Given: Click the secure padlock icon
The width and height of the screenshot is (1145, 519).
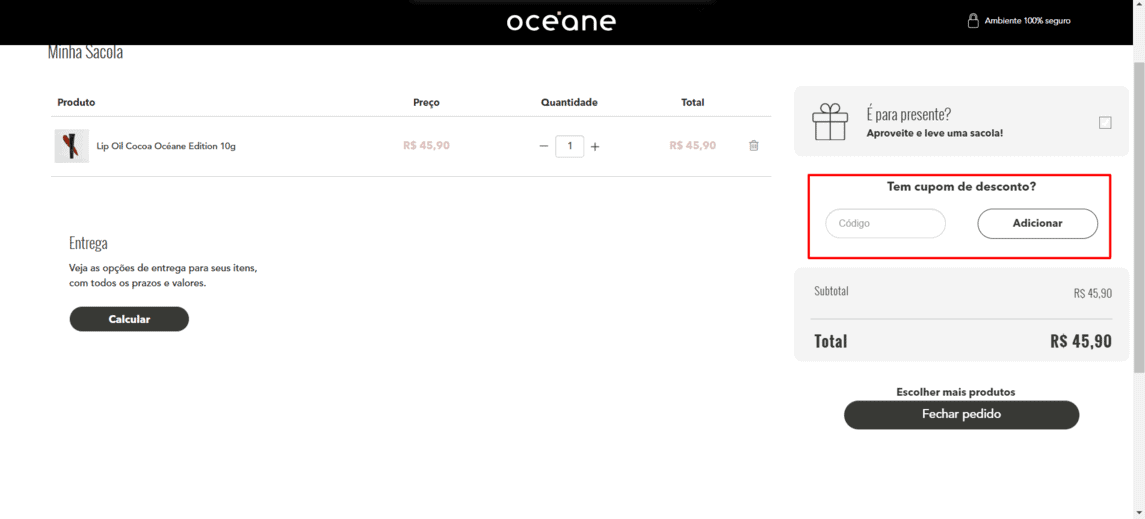Looking at the screenshot, I should click(973, 20).
